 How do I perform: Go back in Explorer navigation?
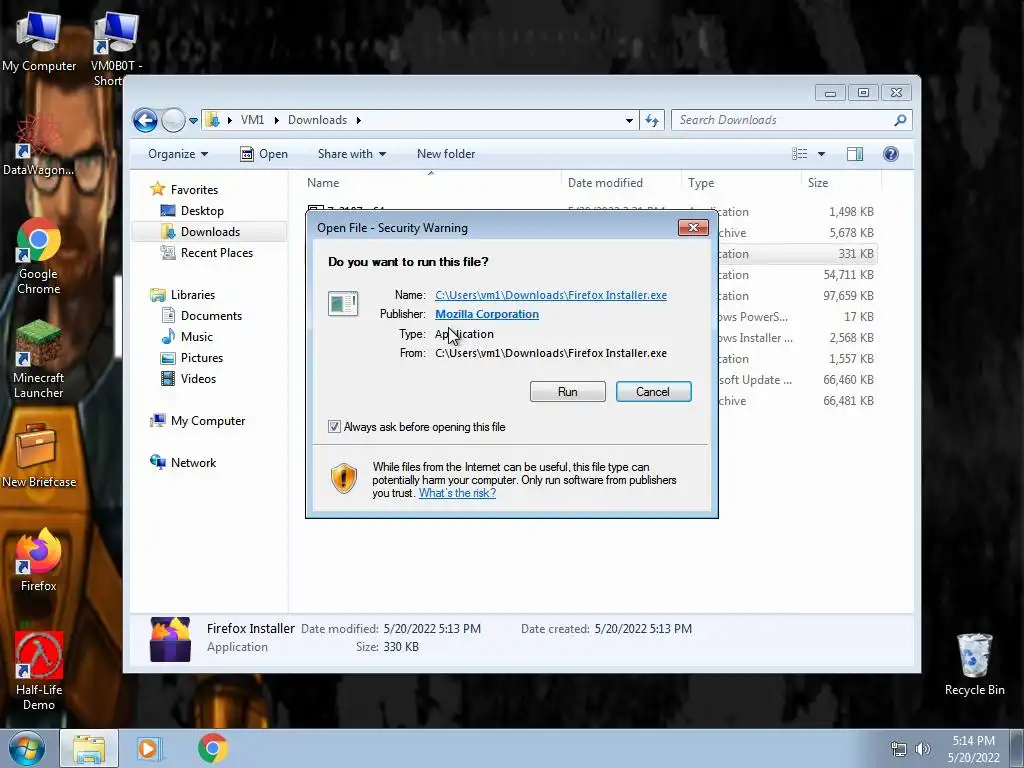coord(145,120)
